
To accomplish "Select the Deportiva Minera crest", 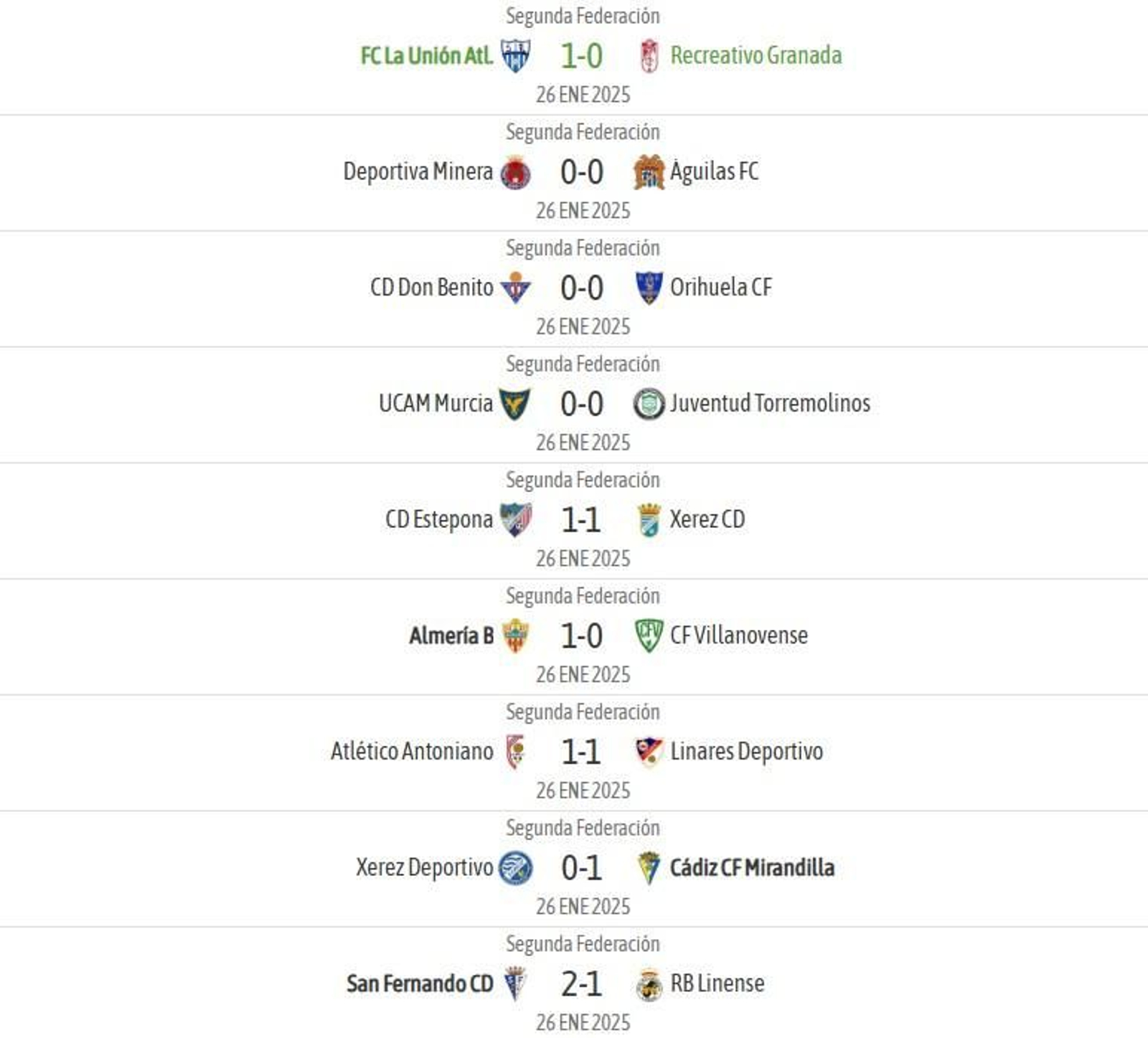I will coord(518,171).
